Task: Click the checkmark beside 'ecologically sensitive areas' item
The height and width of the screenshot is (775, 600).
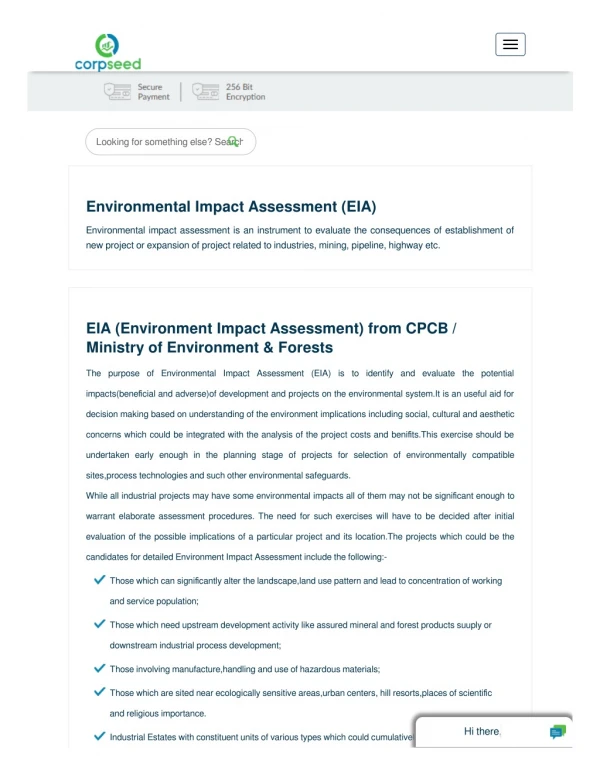Action: 99,692
